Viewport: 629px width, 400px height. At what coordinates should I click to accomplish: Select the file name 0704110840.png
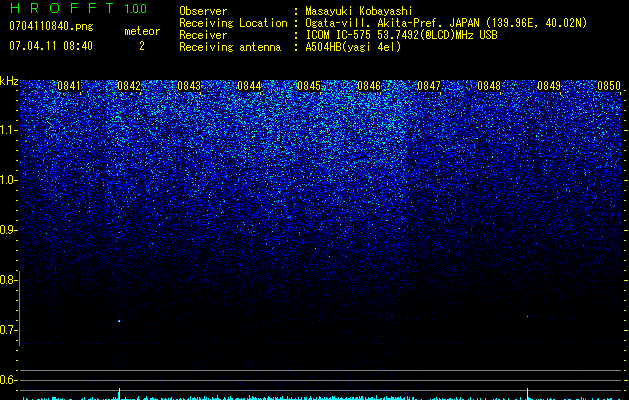51,26
